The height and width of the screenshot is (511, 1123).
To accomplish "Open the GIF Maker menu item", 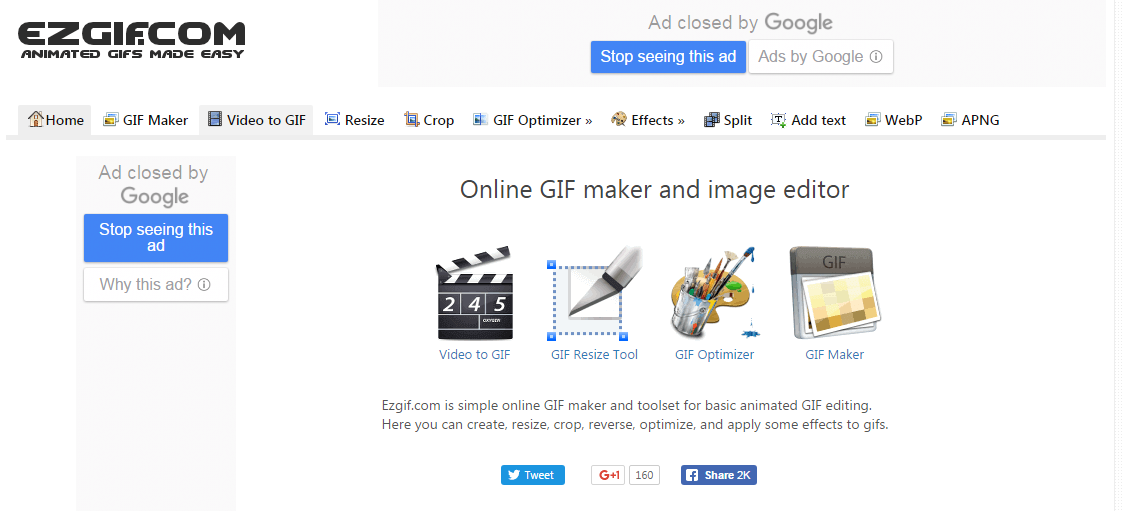I will (x=145, y=120).
